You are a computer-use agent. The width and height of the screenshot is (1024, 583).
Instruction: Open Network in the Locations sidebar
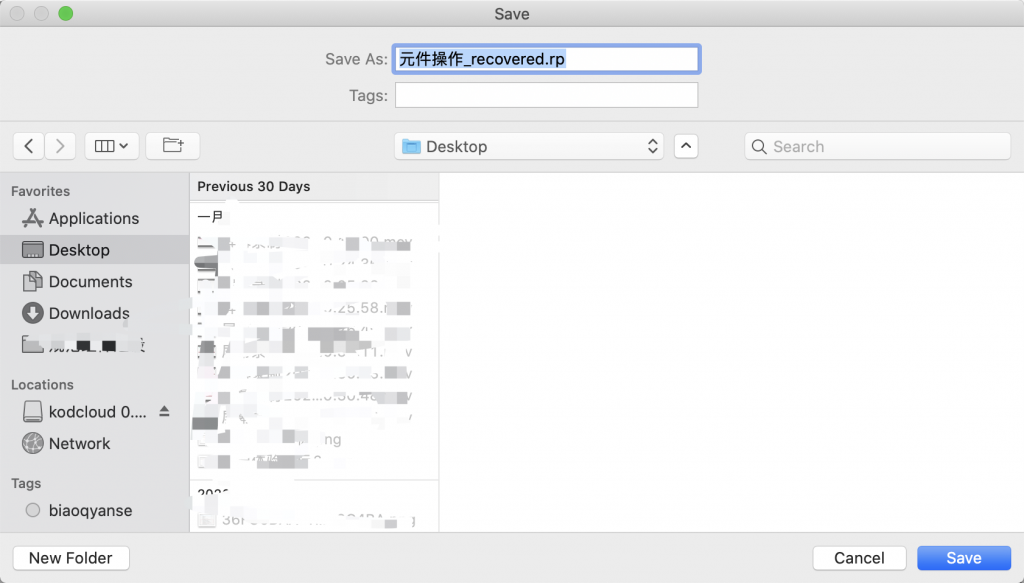pyautogui.click(x=79, y=443)
